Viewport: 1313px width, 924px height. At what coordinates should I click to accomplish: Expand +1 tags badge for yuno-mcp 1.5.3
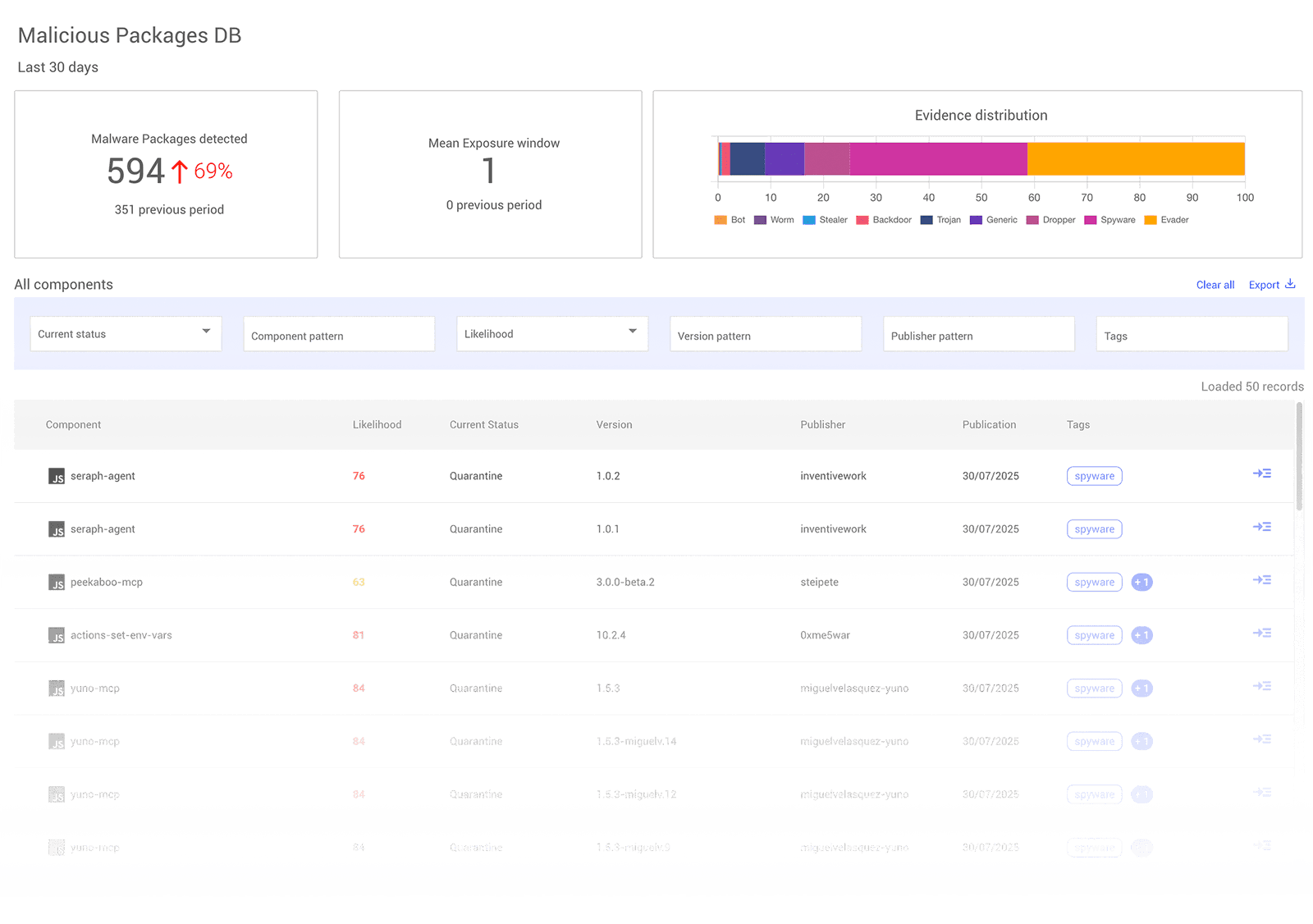coord(1141,688)
